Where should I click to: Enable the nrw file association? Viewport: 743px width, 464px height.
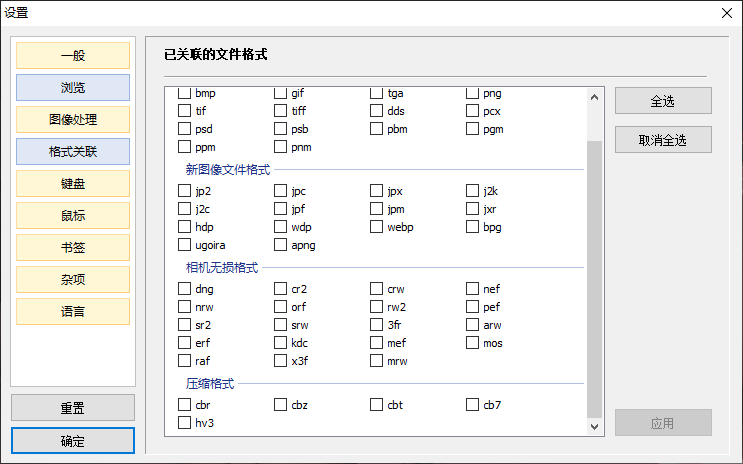(184, 307)
